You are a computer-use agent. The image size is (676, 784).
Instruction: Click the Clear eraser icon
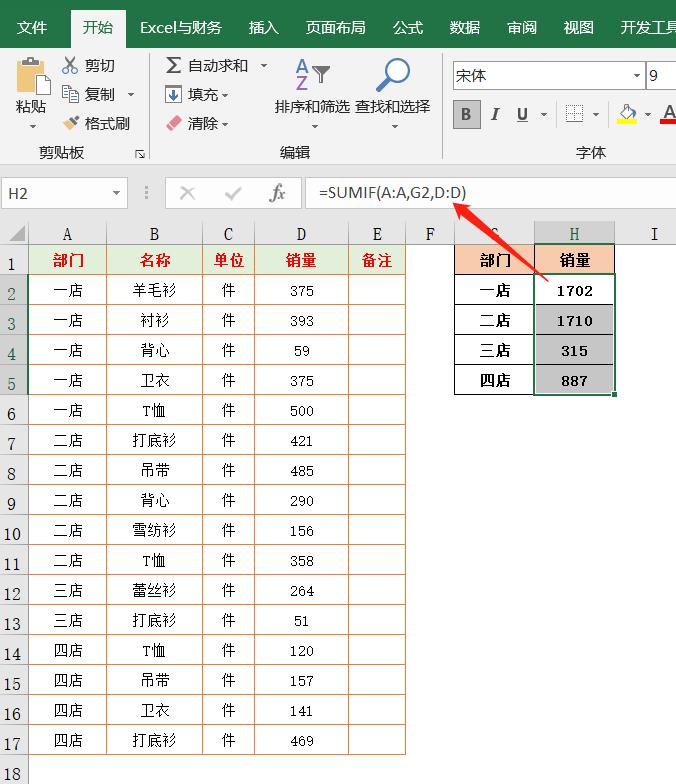[173, 124]
